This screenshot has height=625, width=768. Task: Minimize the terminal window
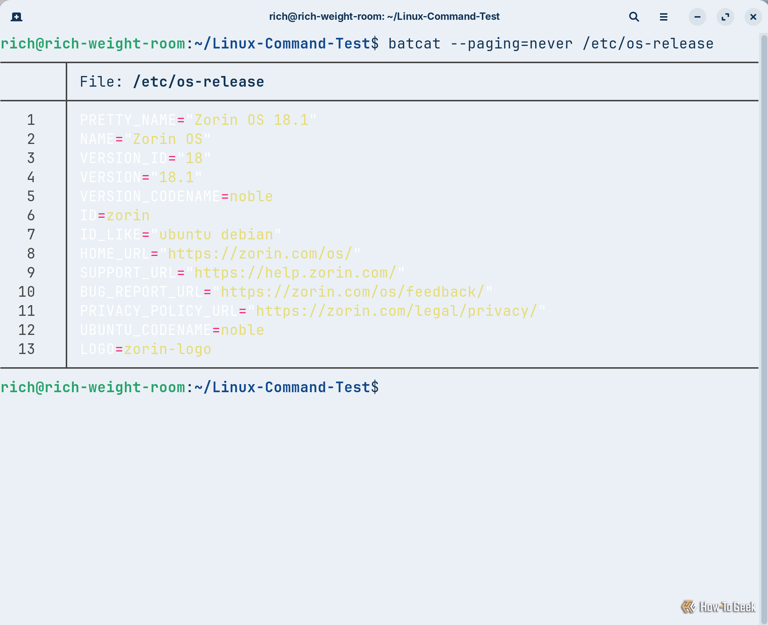click(x=697, y=17)
